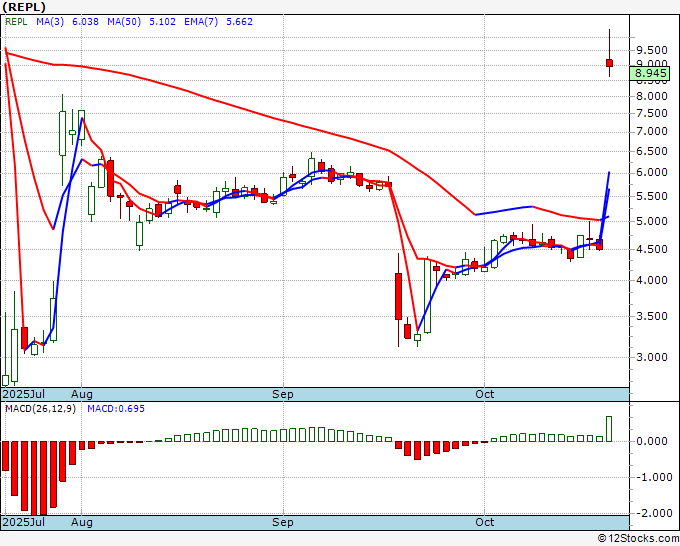
Task: Click the 8.945 current price tag
Action: 650,73
